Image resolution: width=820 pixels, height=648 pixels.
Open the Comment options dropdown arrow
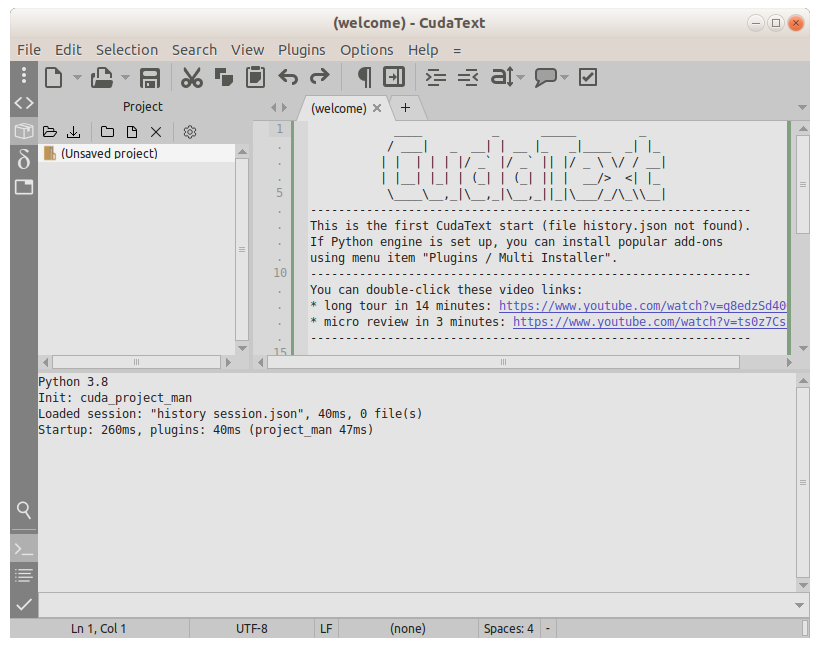click(564, 77)
